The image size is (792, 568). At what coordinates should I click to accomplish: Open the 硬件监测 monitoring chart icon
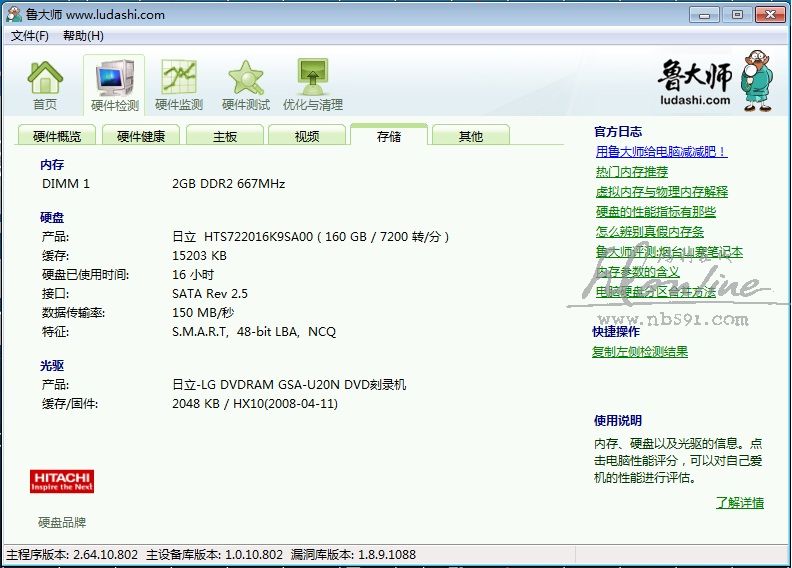tap(179, 85)
